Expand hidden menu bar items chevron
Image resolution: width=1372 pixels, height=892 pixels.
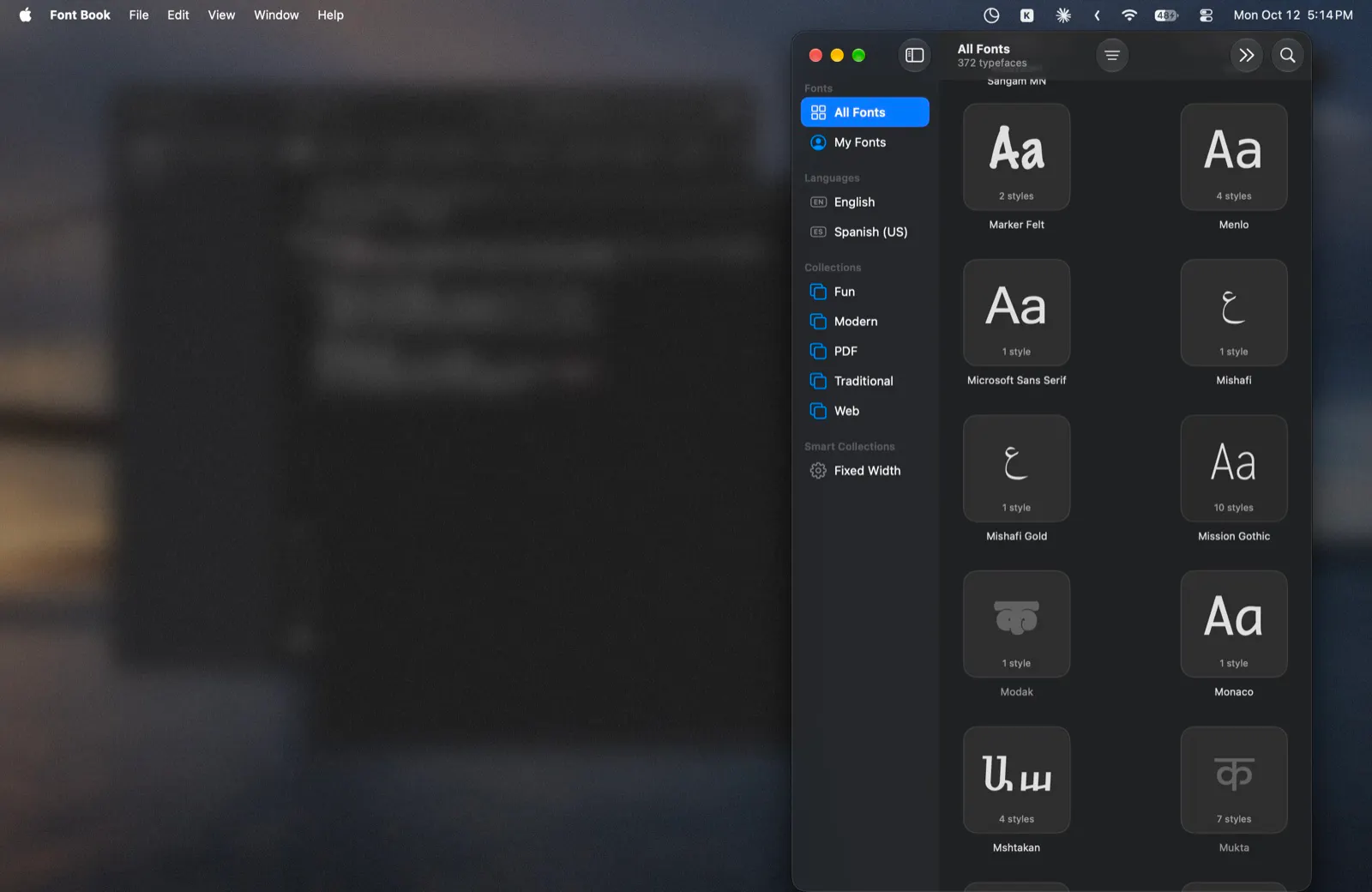point(1097,15)
